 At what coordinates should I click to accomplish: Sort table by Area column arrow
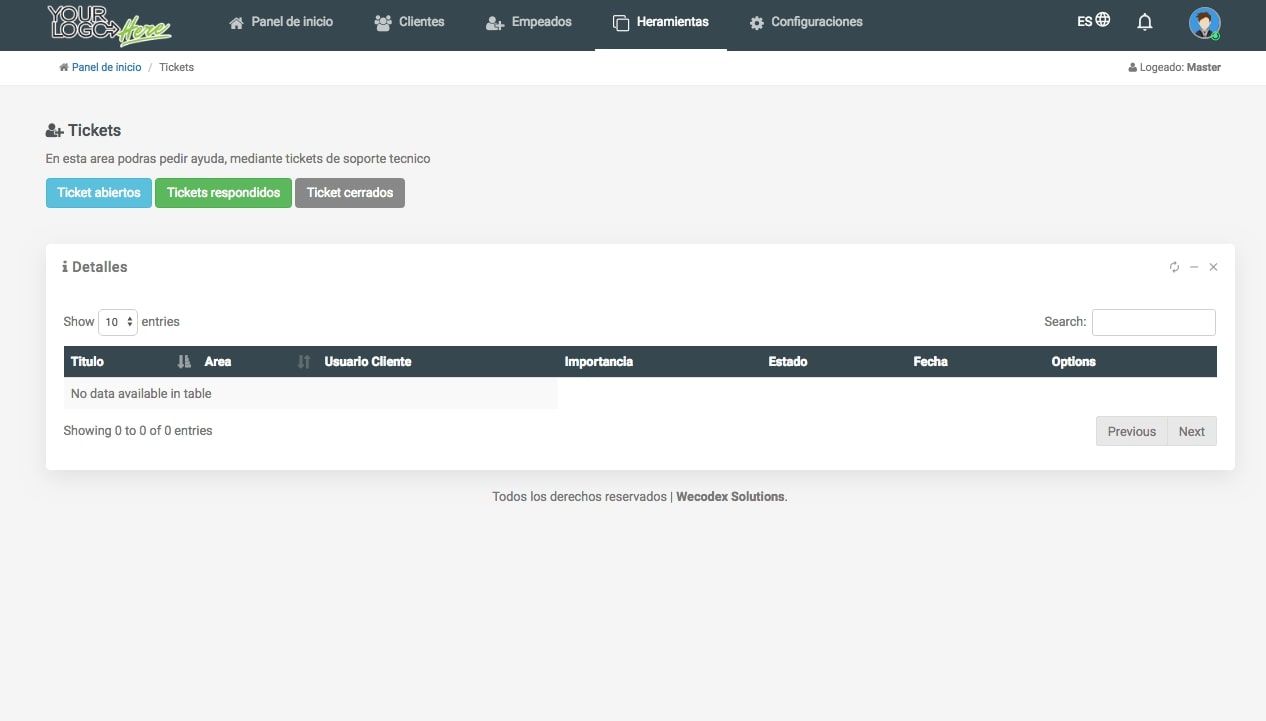(x=304, y=362)
